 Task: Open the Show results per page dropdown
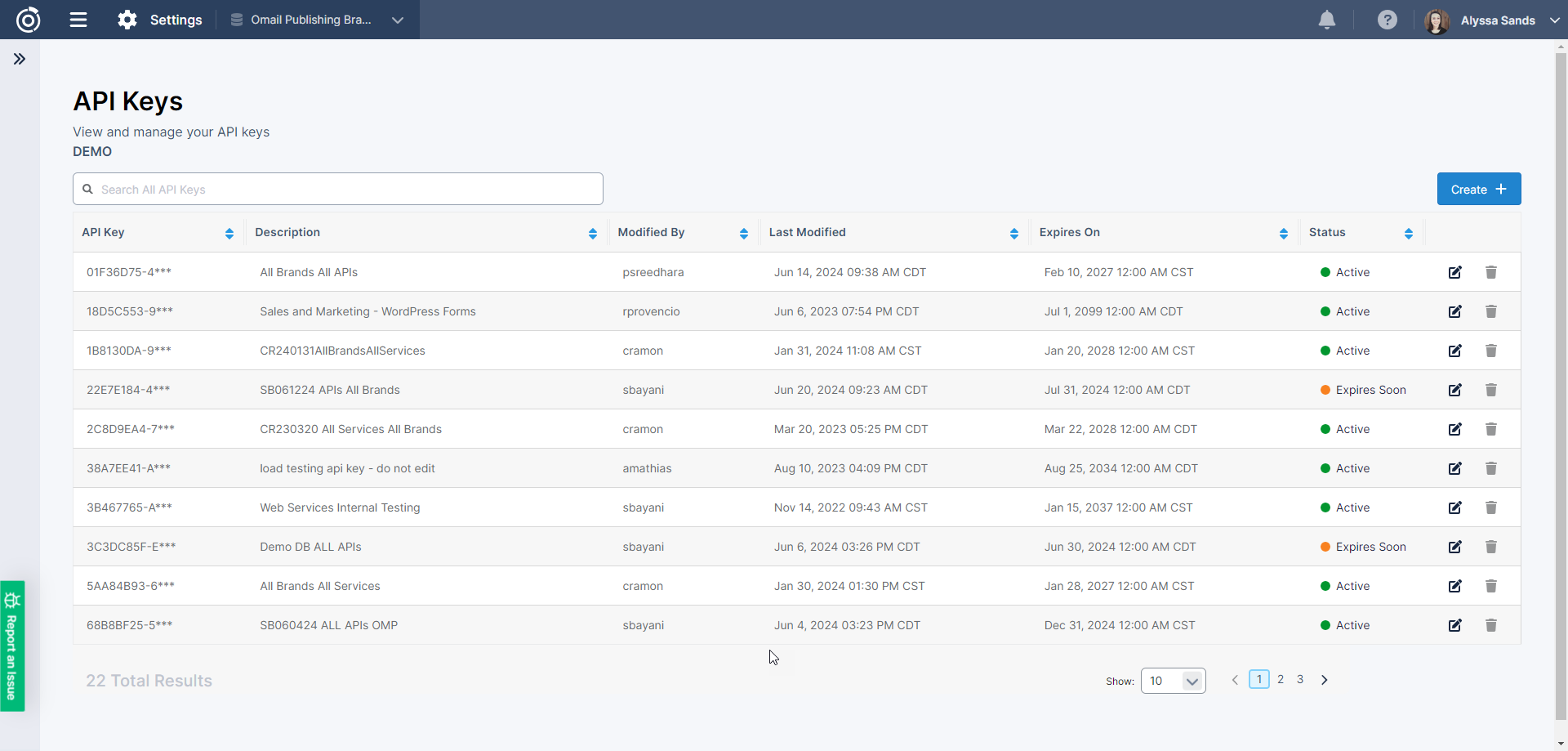[x=1173, y=681]
